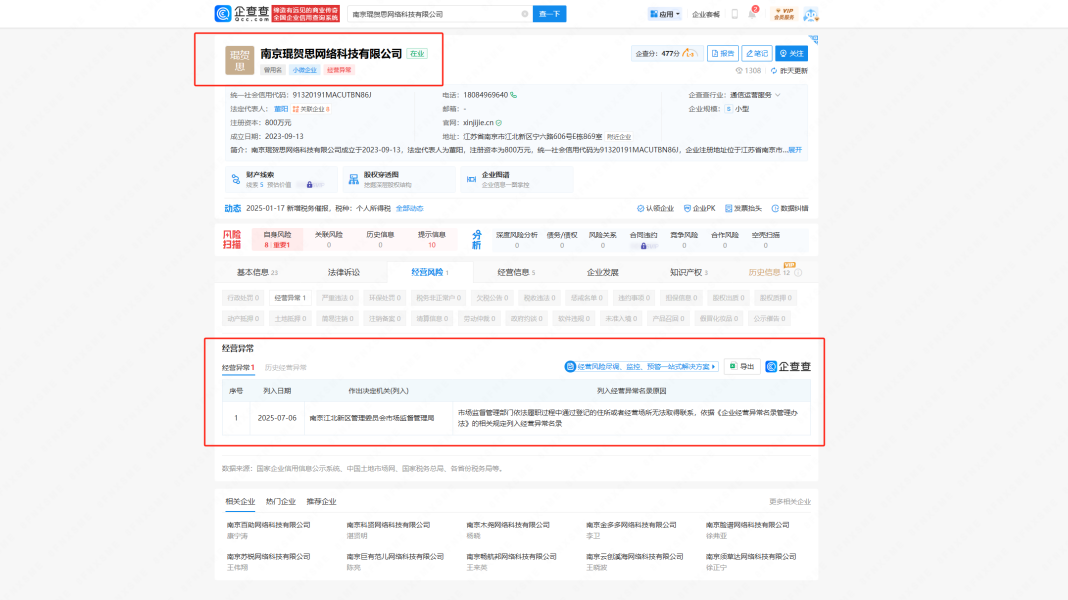Open the 企业图谱 card
Screen dimensions: 1068x600
516,179
